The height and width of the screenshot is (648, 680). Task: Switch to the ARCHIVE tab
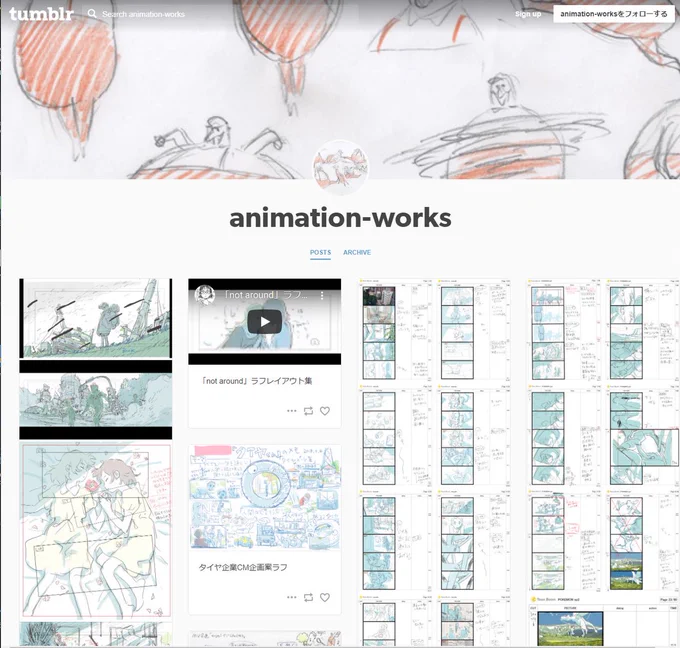357,252
